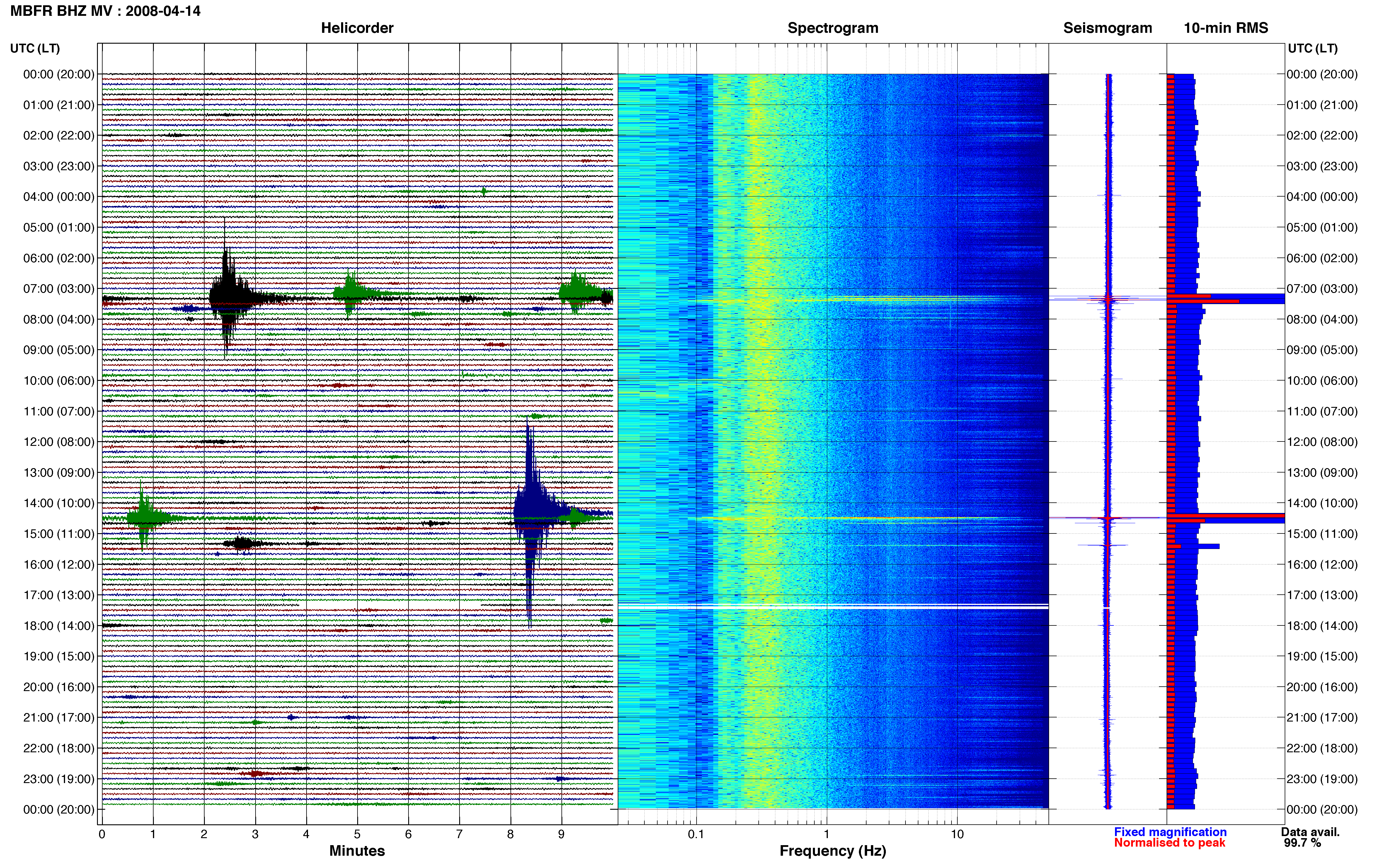The image size is (1389, 868).
Task: Click the '10-min RMS' panel heading
Action: tap(1226, 28)
